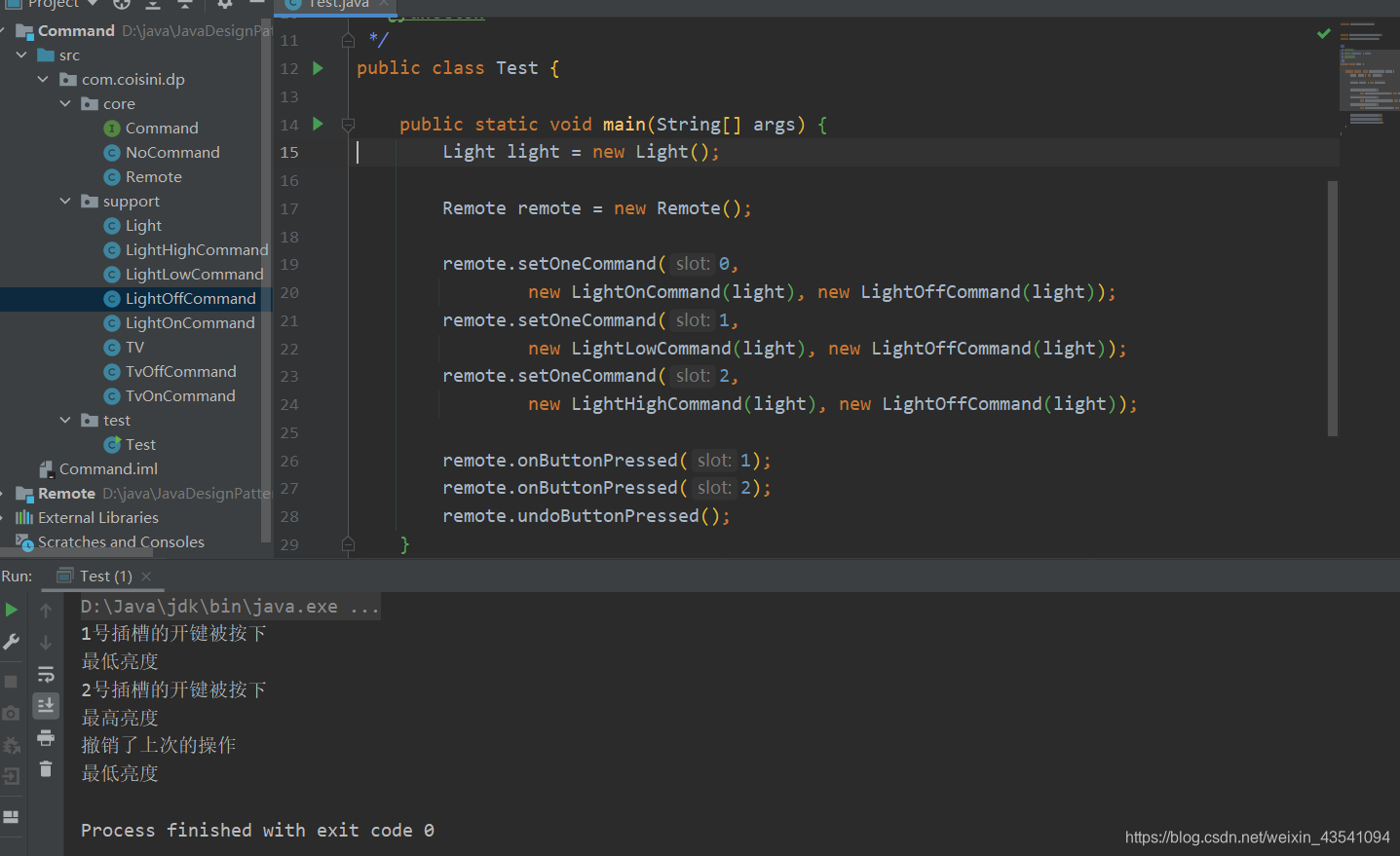Screen dimensions: 1400x856
Task: Click 'Process finished with exit code 0' text
Action: tap(257, 831)
